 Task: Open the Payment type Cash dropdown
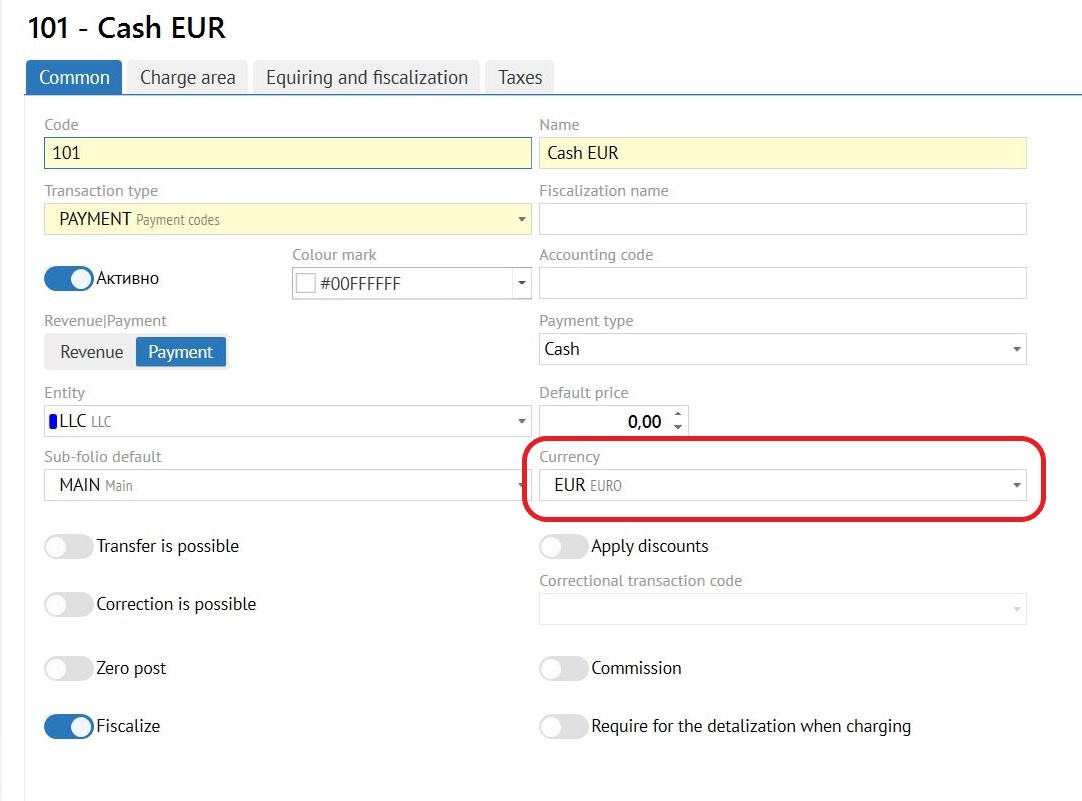1016,350
